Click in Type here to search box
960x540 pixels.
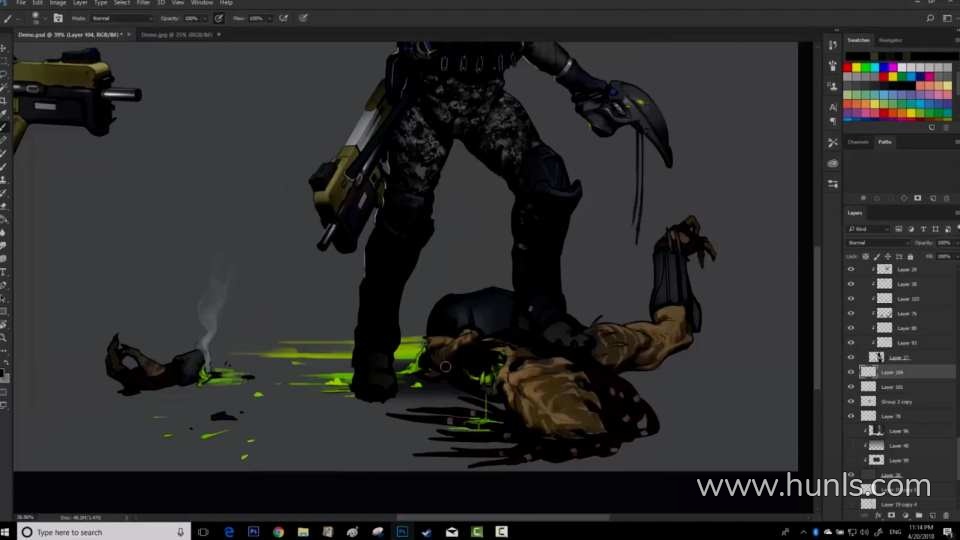coord(104,532)
